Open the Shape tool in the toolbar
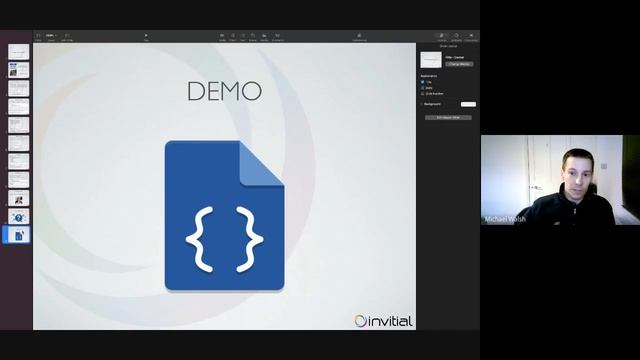640x360 pixels. pos(253,37)
